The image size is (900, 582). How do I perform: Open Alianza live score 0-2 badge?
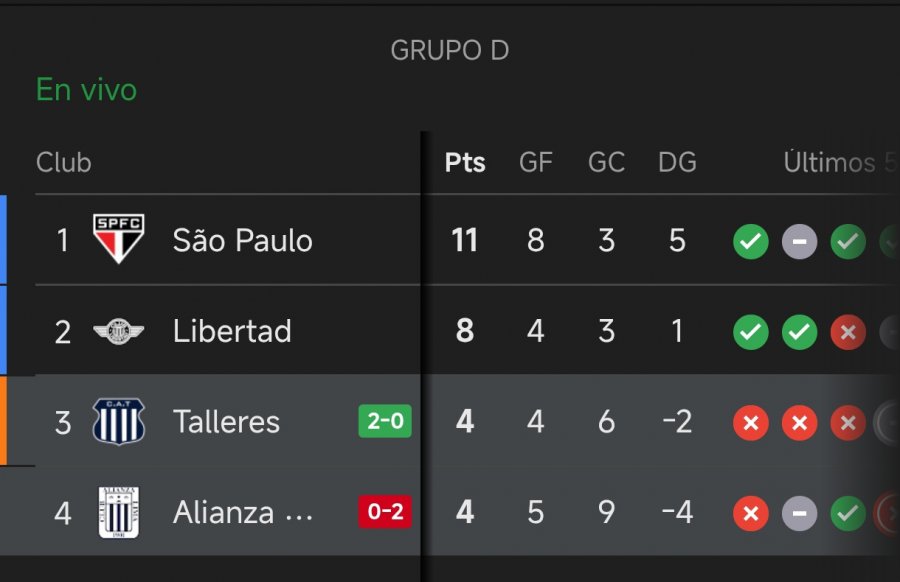pyautogui.click(x=385, y=512)
